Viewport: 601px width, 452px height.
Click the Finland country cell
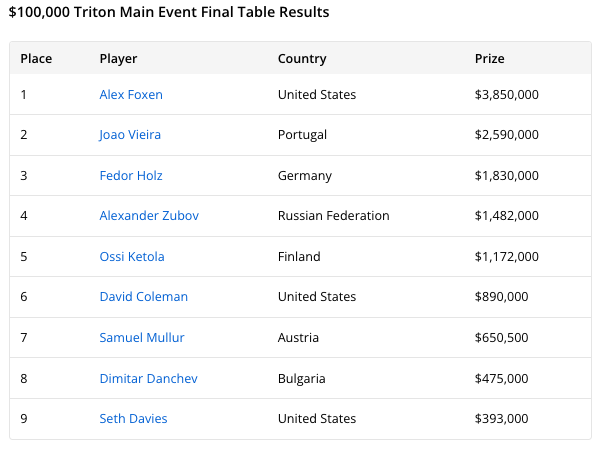pyautogui.click(x=299, y=257)
